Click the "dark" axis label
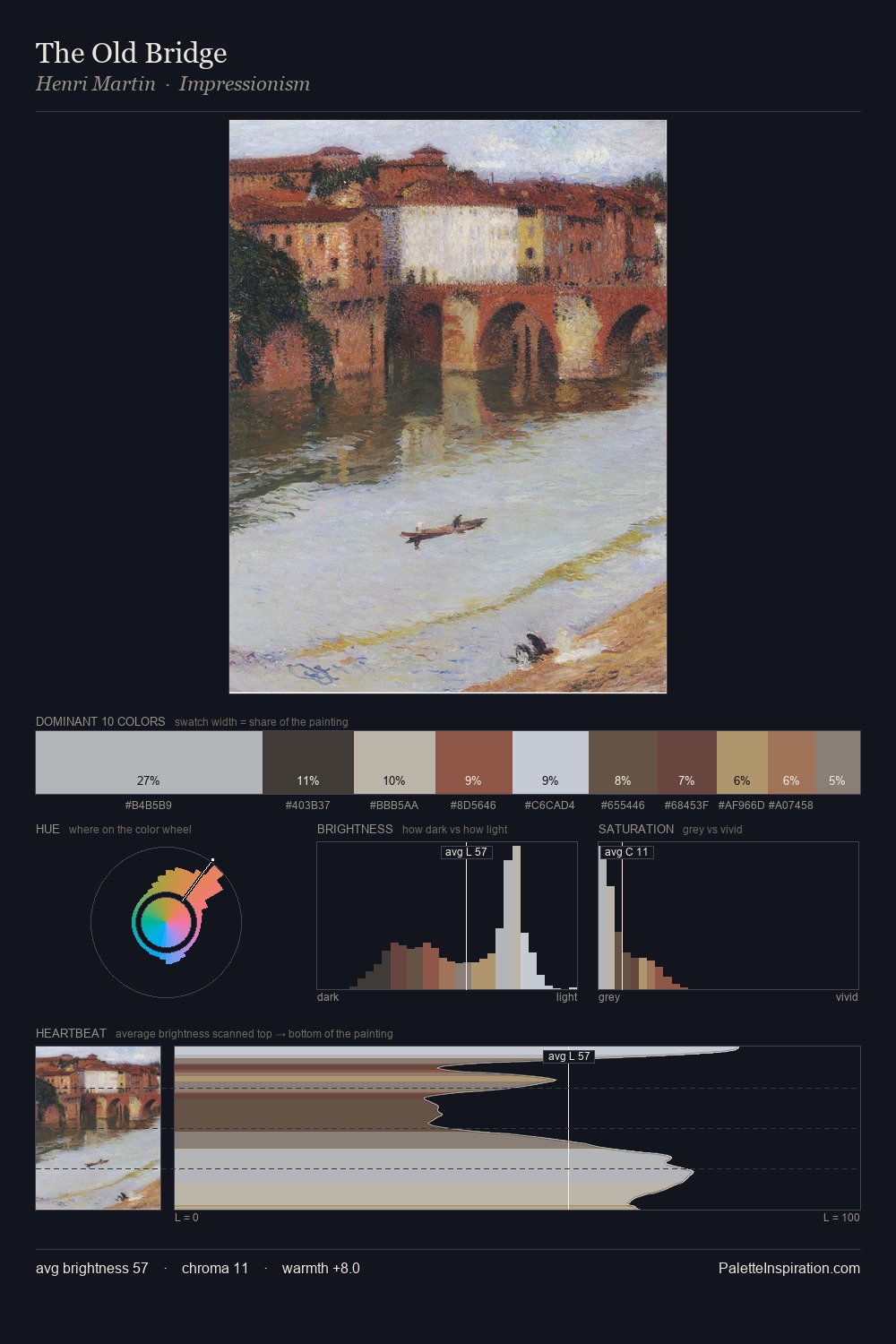Screen dimensions: 896x1344 (328, 997)
